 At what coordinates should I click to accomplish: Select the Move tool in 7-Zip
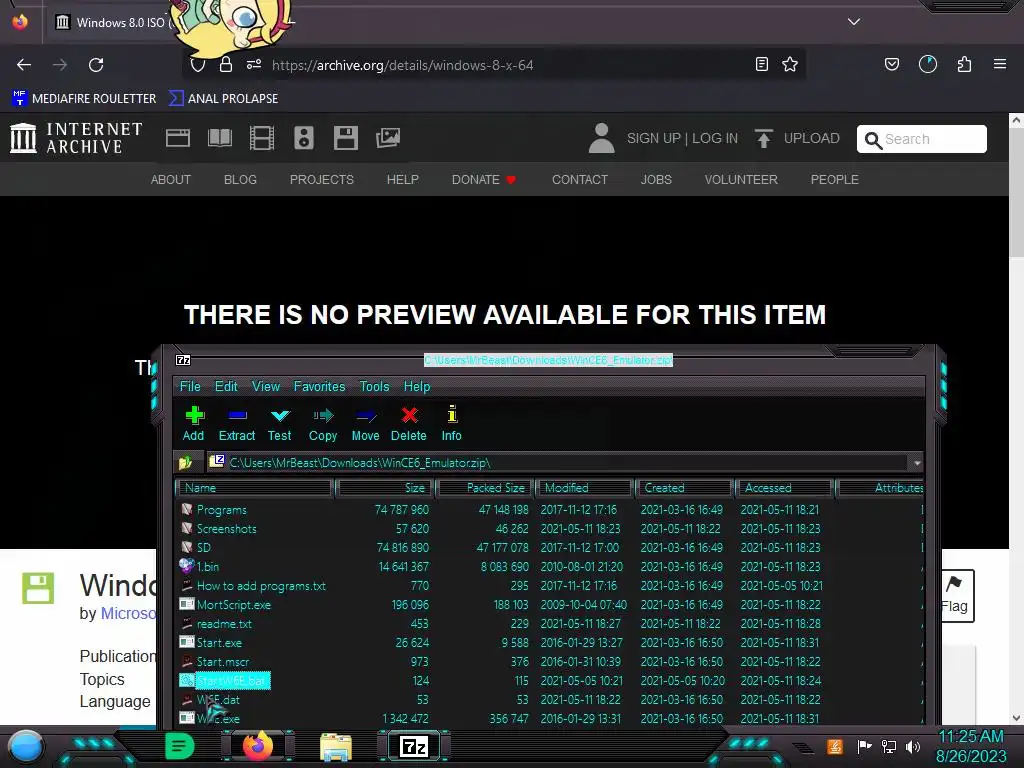coord(365,424)
